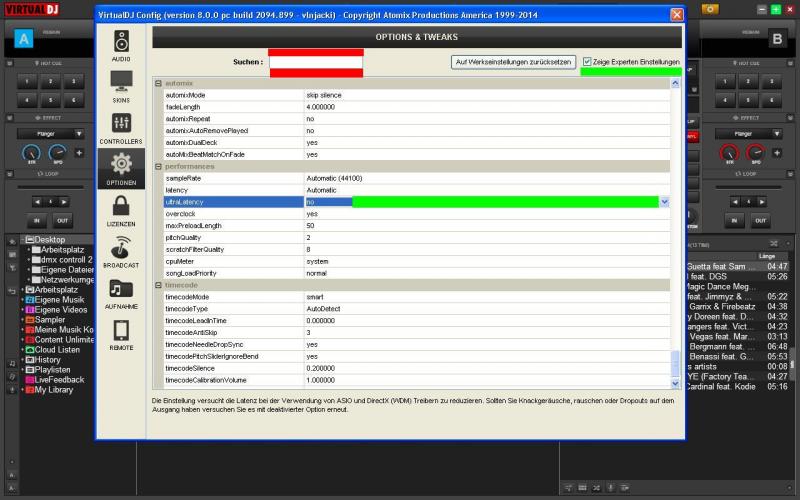Select the cpuMeter option row
This screenshot has height=500, width=800.
click(x=417, y=261)
